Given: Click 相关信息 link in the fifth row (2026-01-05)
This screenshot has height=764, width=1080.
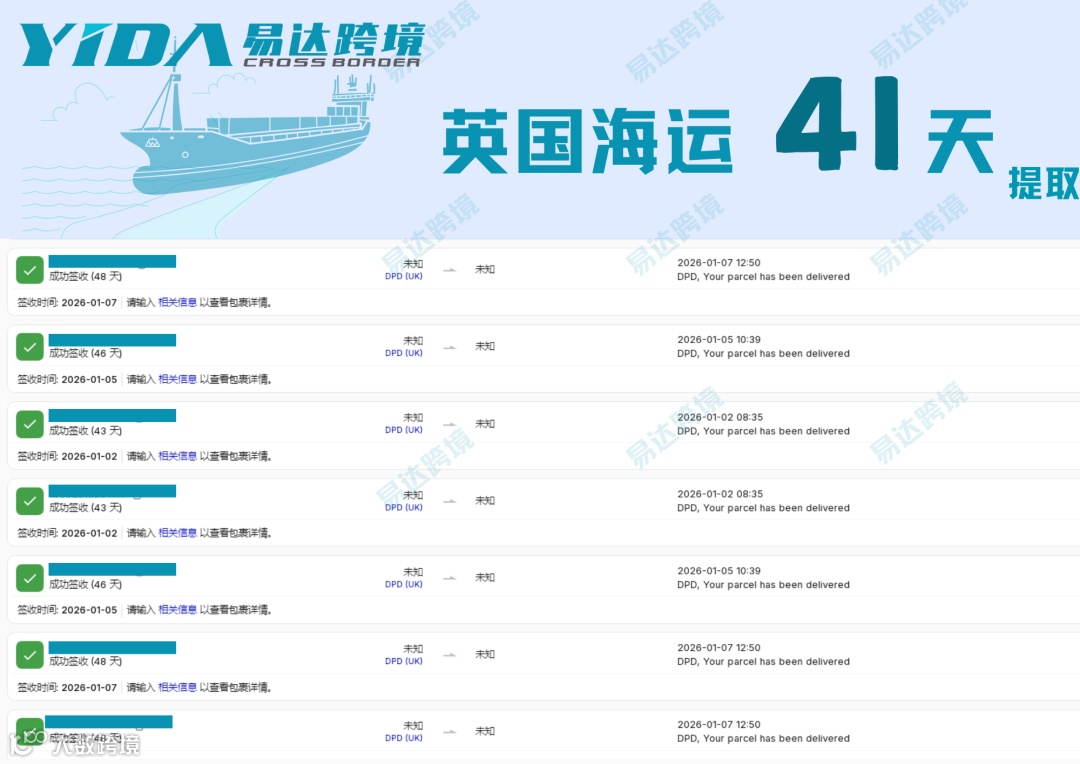Looking at the screenshot, I should [177, 610].
